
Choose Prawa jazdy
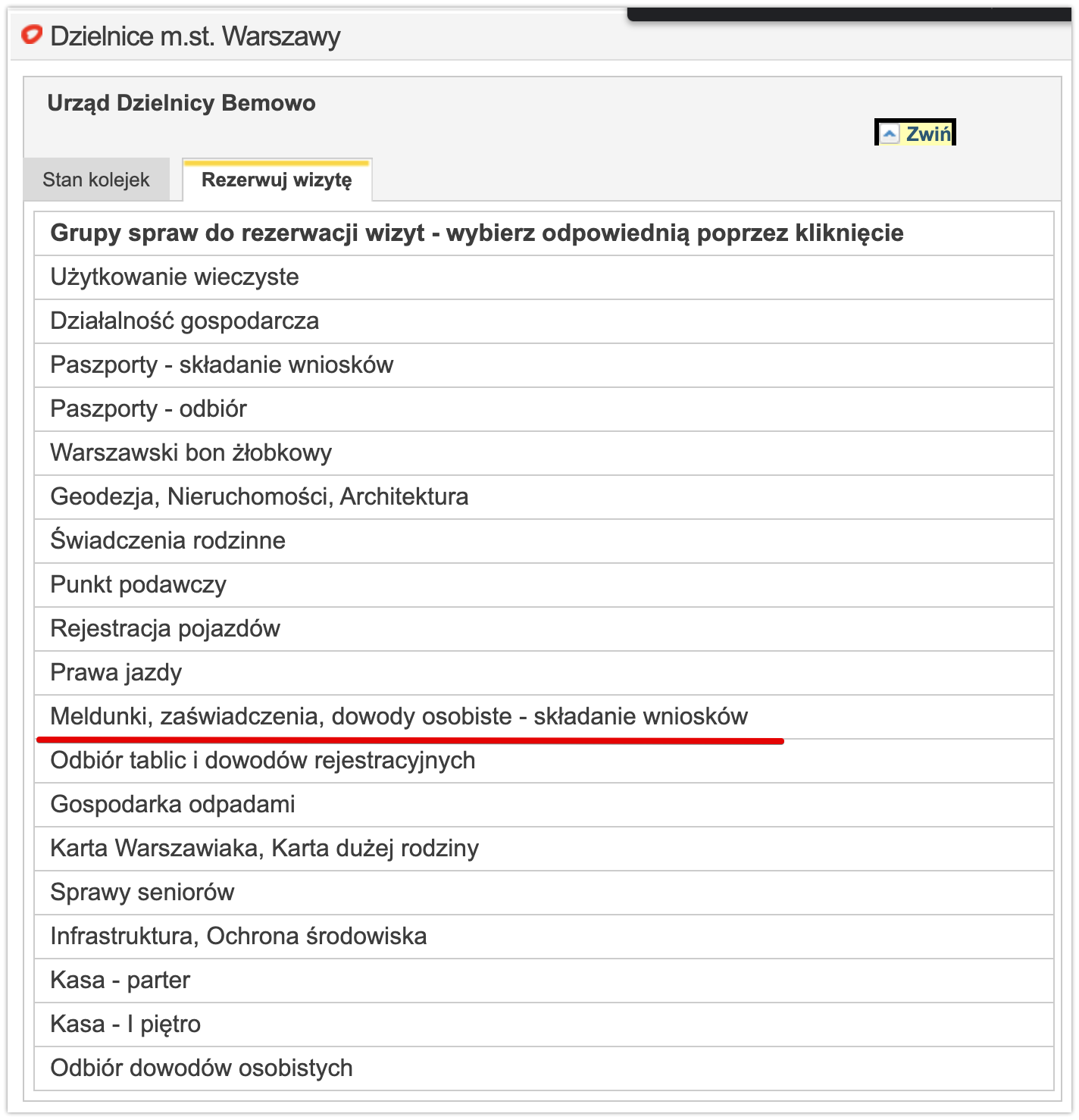point(544,673)
